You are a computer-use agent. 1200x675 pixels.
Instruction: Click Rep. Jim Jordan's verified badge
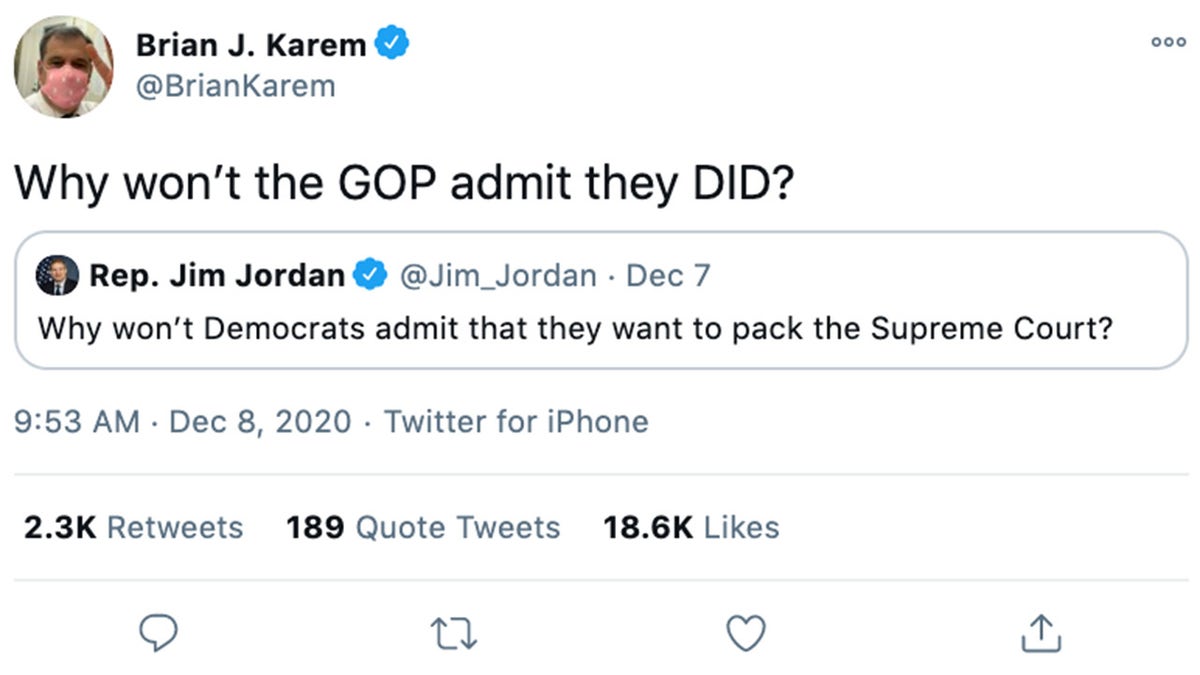click(372, 275)
